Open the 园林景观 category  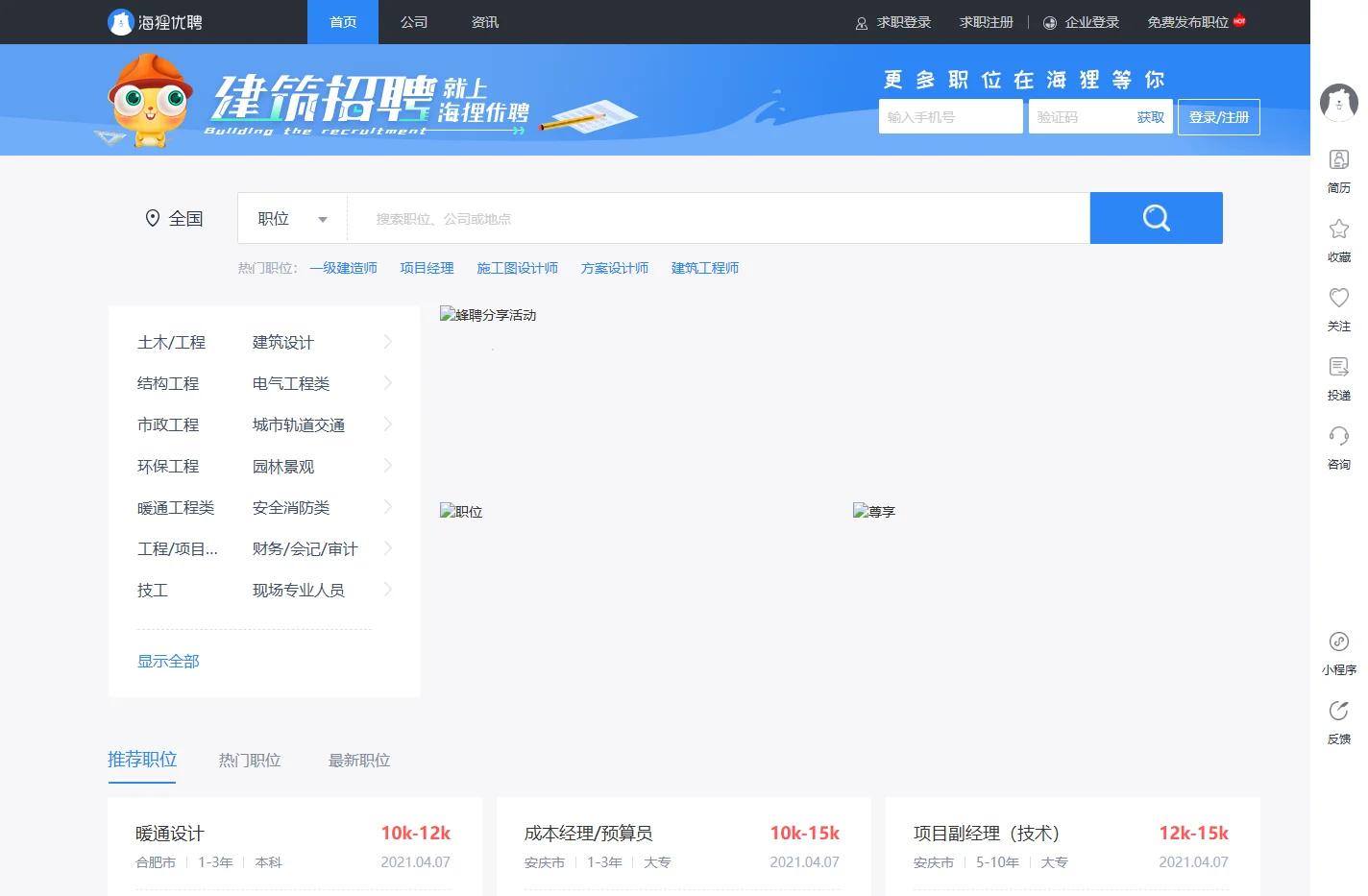click(x=283, y=466)
